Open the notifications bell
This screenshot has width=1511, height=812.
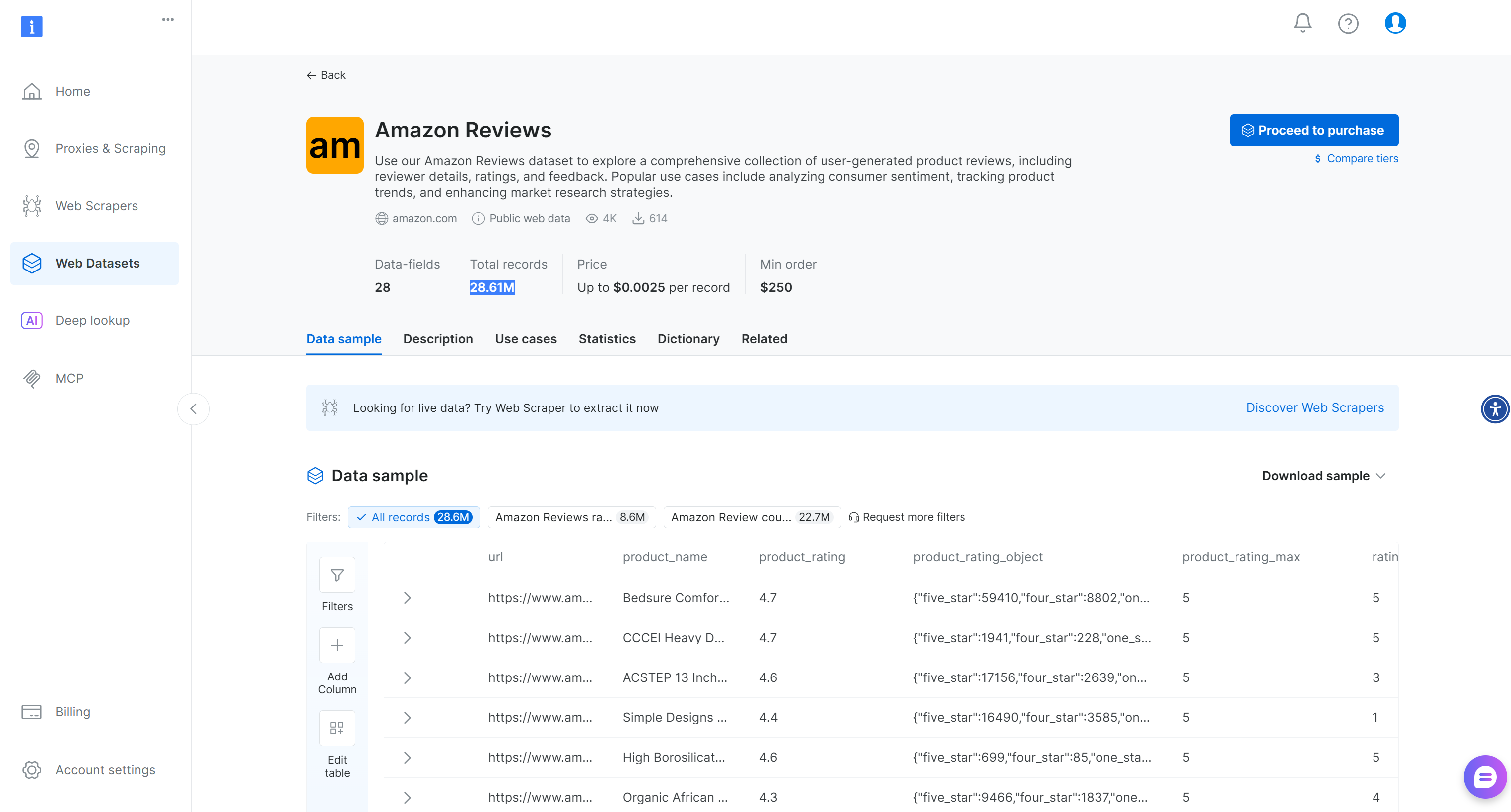tap(1302, 23)
